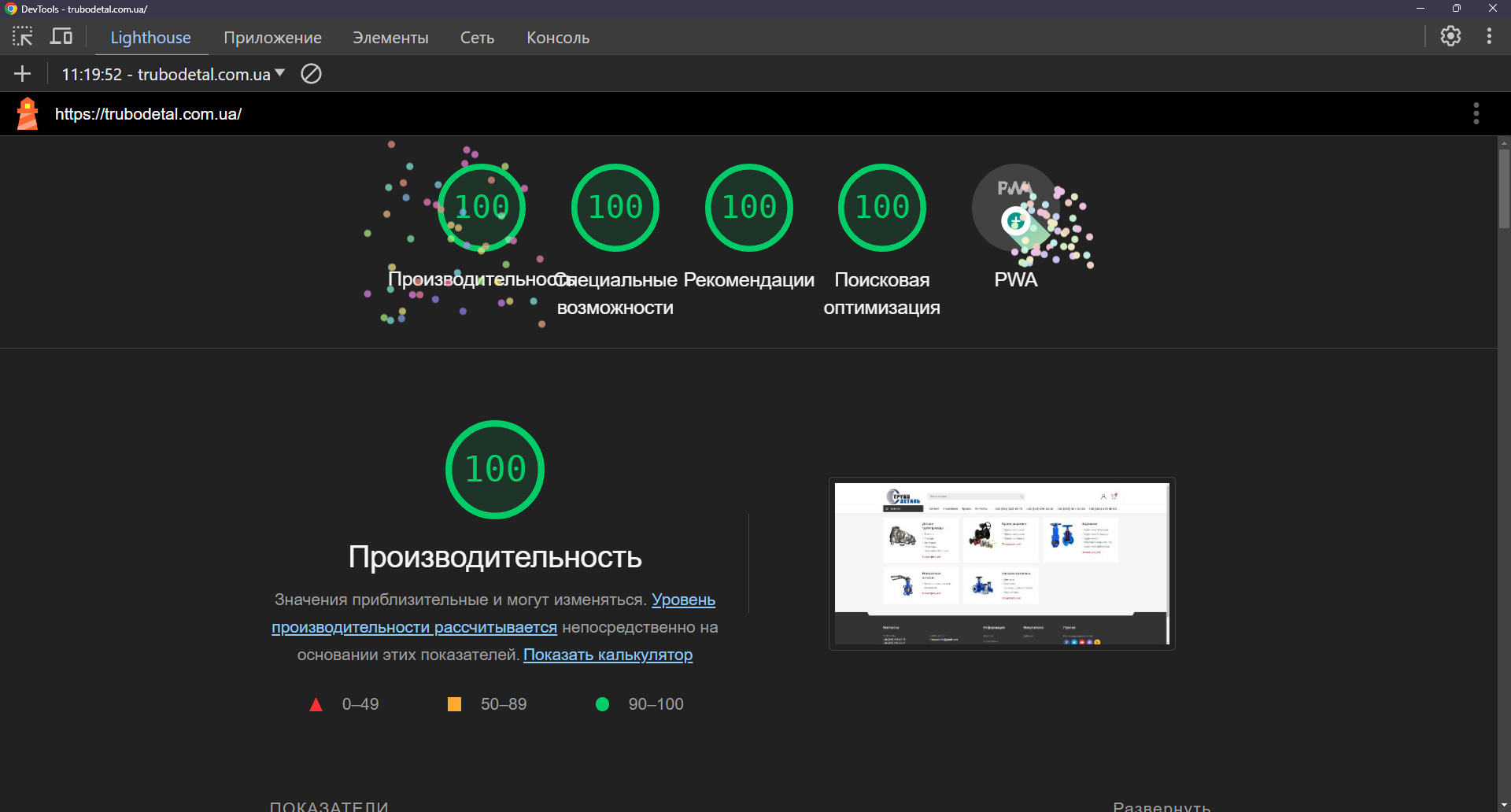Open DevTools customize kebab menu
The height and width of the screenshot is (812, 1511).
(x=1489, y=36)
